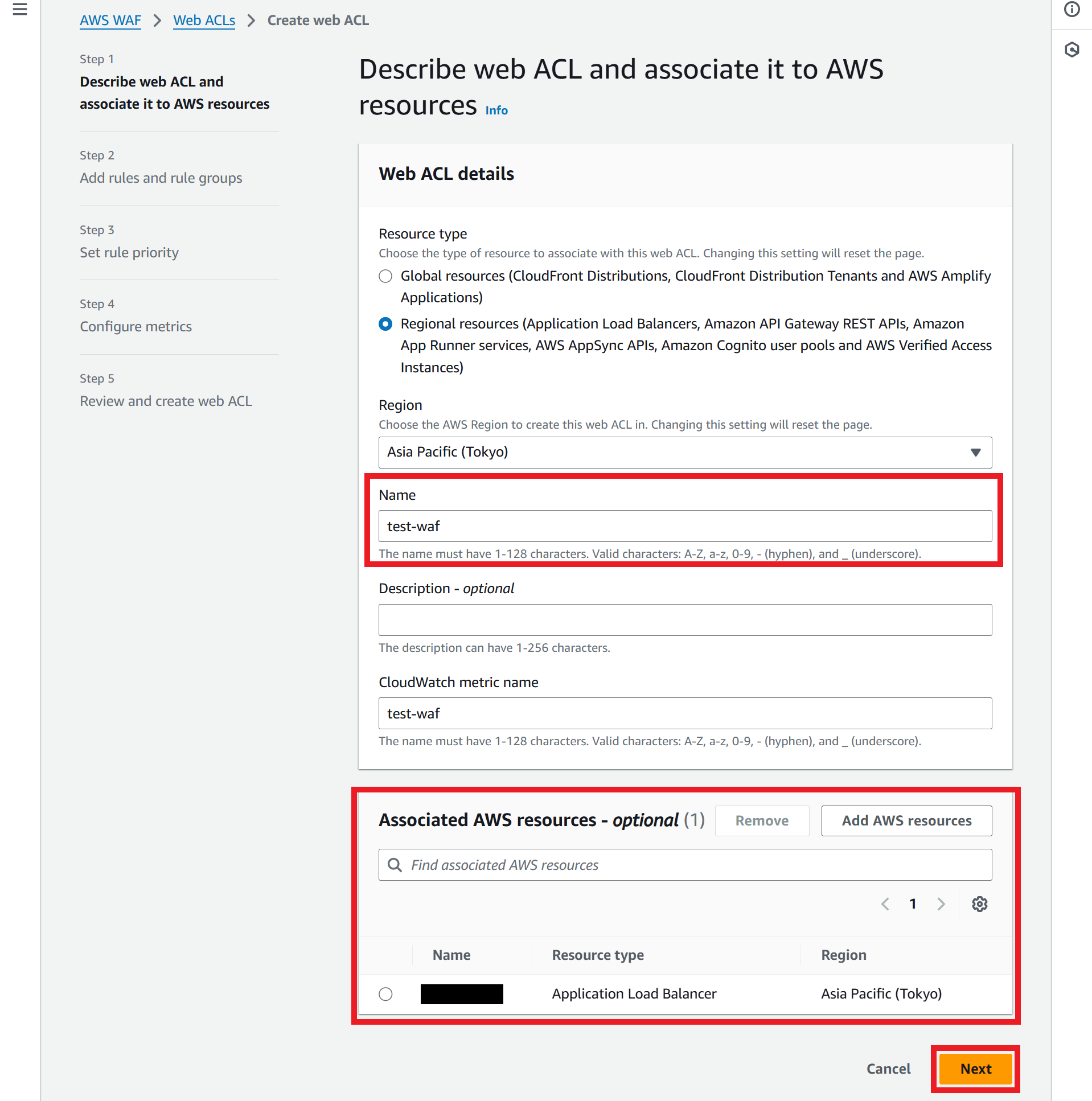Click the 'Asia Pacific (Tokyo)' table cell
The height and width of the screenshot is (1101, 1092).
[881, 994]
